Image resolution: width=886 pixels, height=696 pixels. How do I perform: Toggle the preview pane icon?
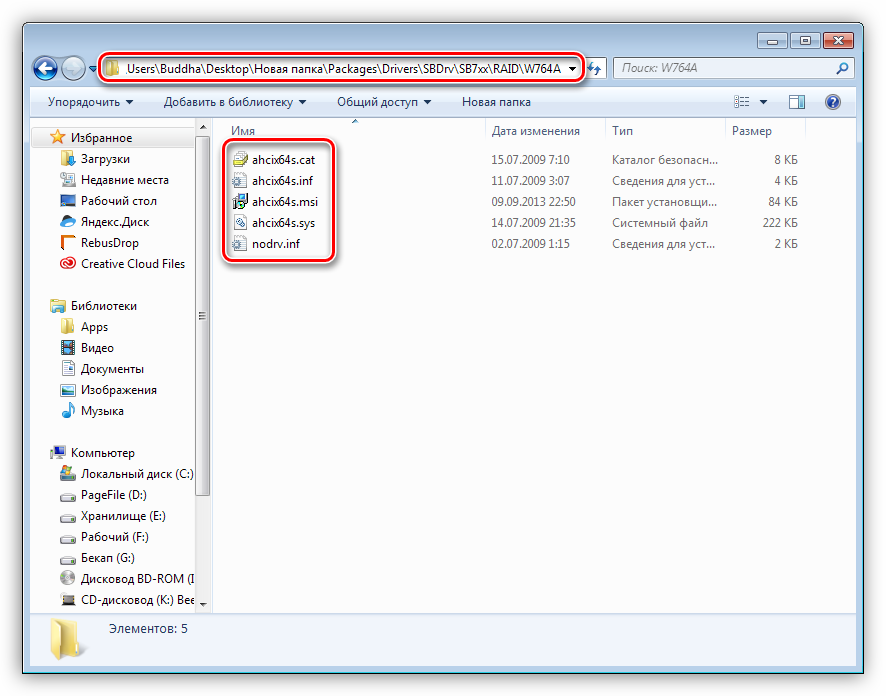[797, 102]
